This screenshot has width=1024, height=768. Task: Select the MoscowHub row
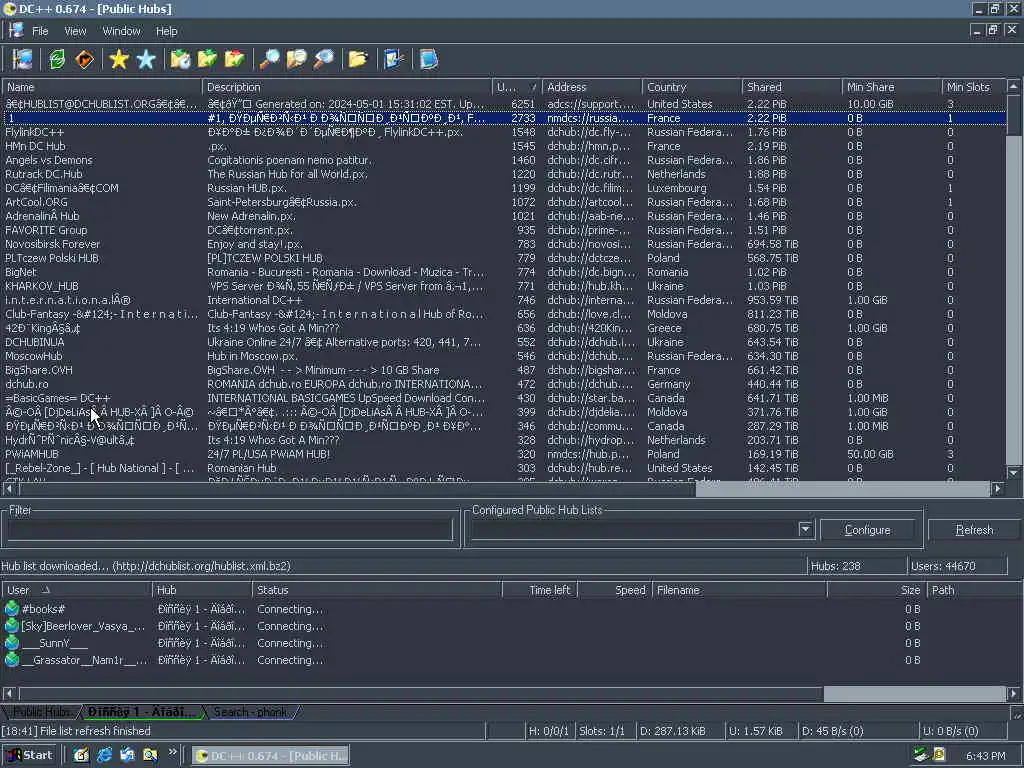(504, 356)
